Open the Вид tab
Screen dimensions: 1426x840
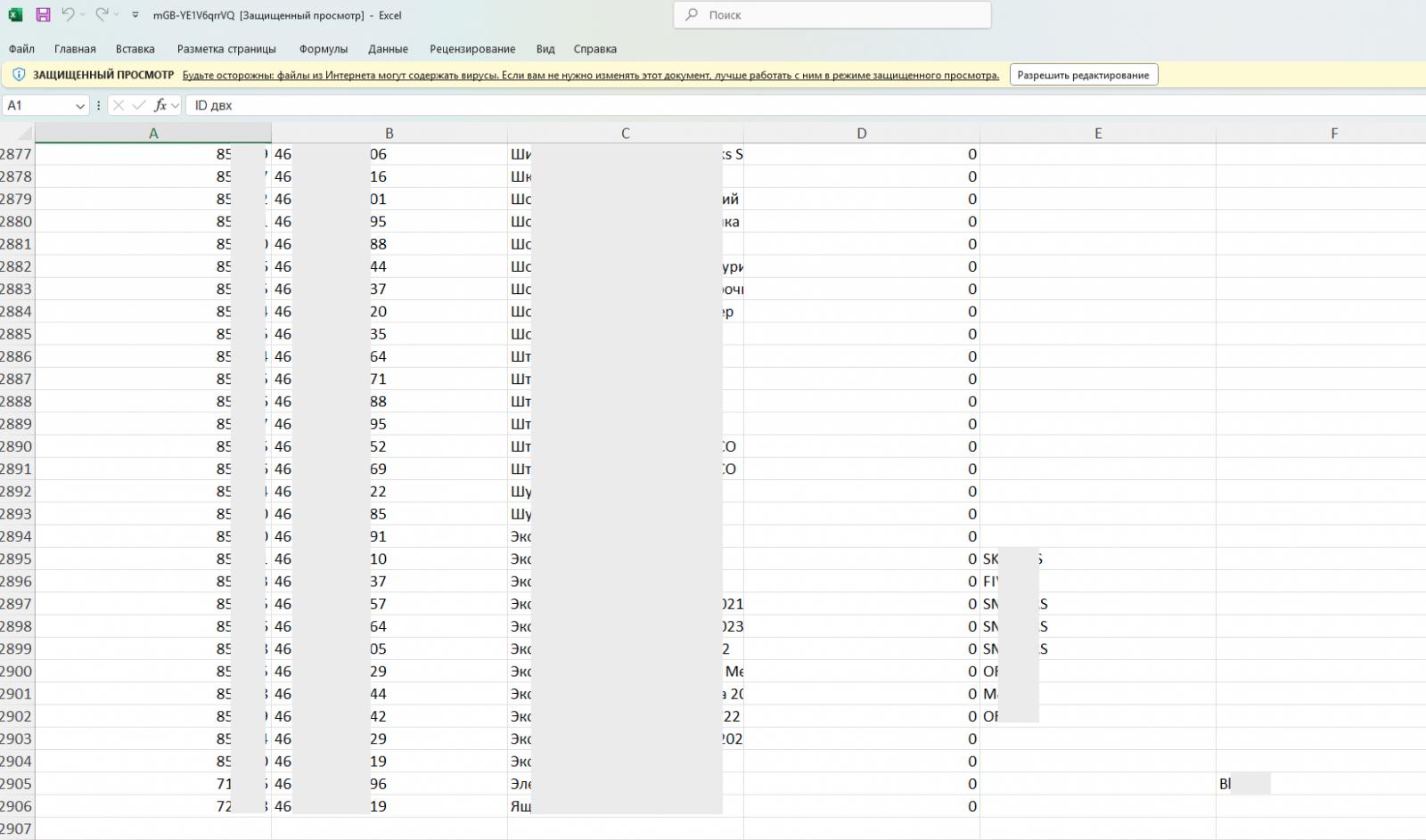click(x=545, y=49)
